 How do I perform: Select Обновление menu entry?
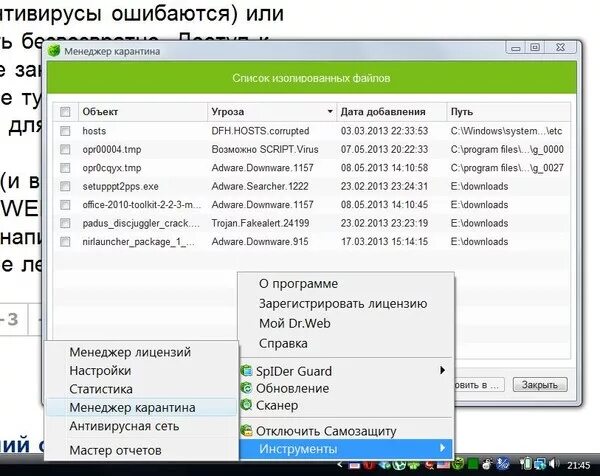pos(292,388)
